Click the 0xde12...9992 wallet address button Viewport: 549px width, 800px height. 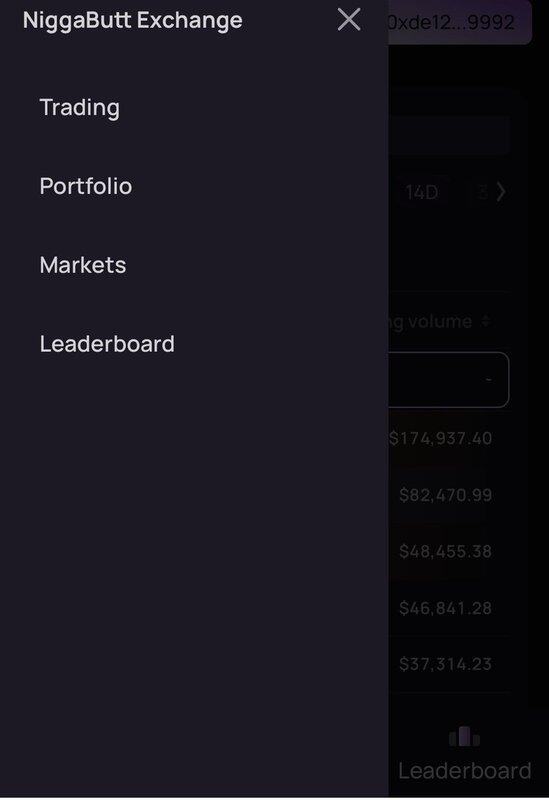pos(459,22)
